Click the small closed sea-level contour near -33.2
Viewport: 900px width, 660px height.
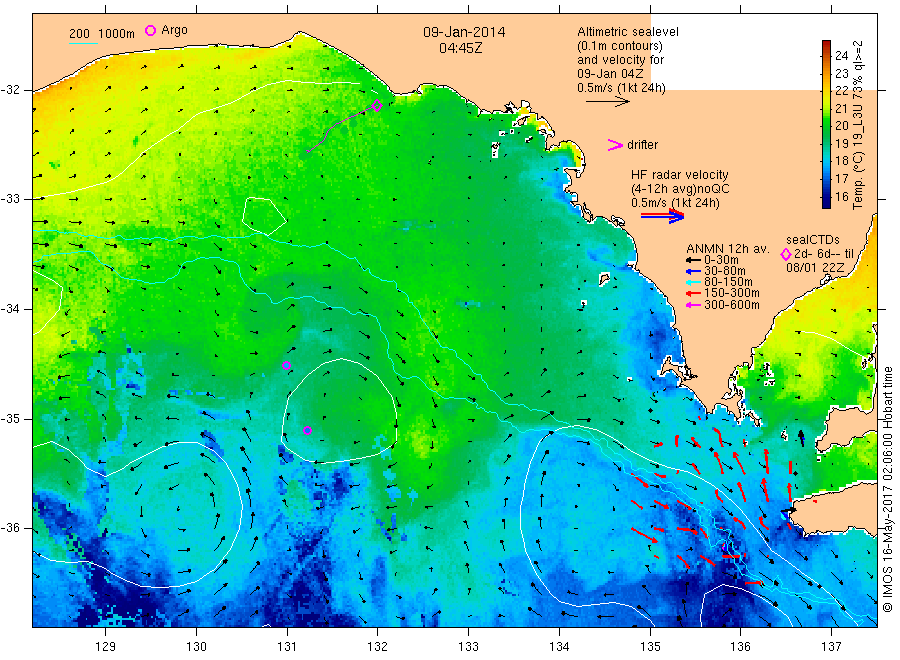tap(264, 216)
